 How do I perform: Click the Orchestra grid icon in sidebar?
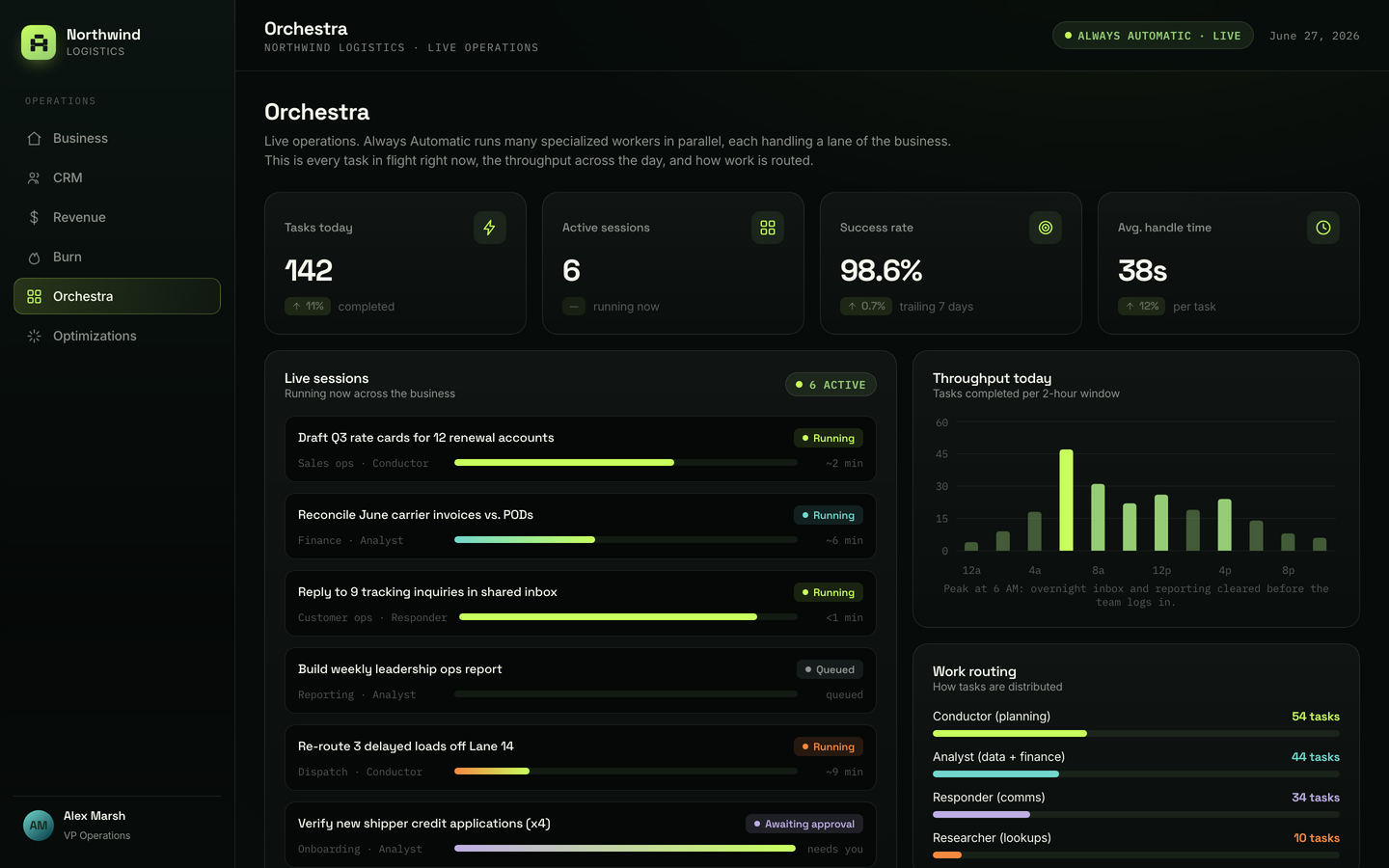pyautogui.click(x=34, y=296)
